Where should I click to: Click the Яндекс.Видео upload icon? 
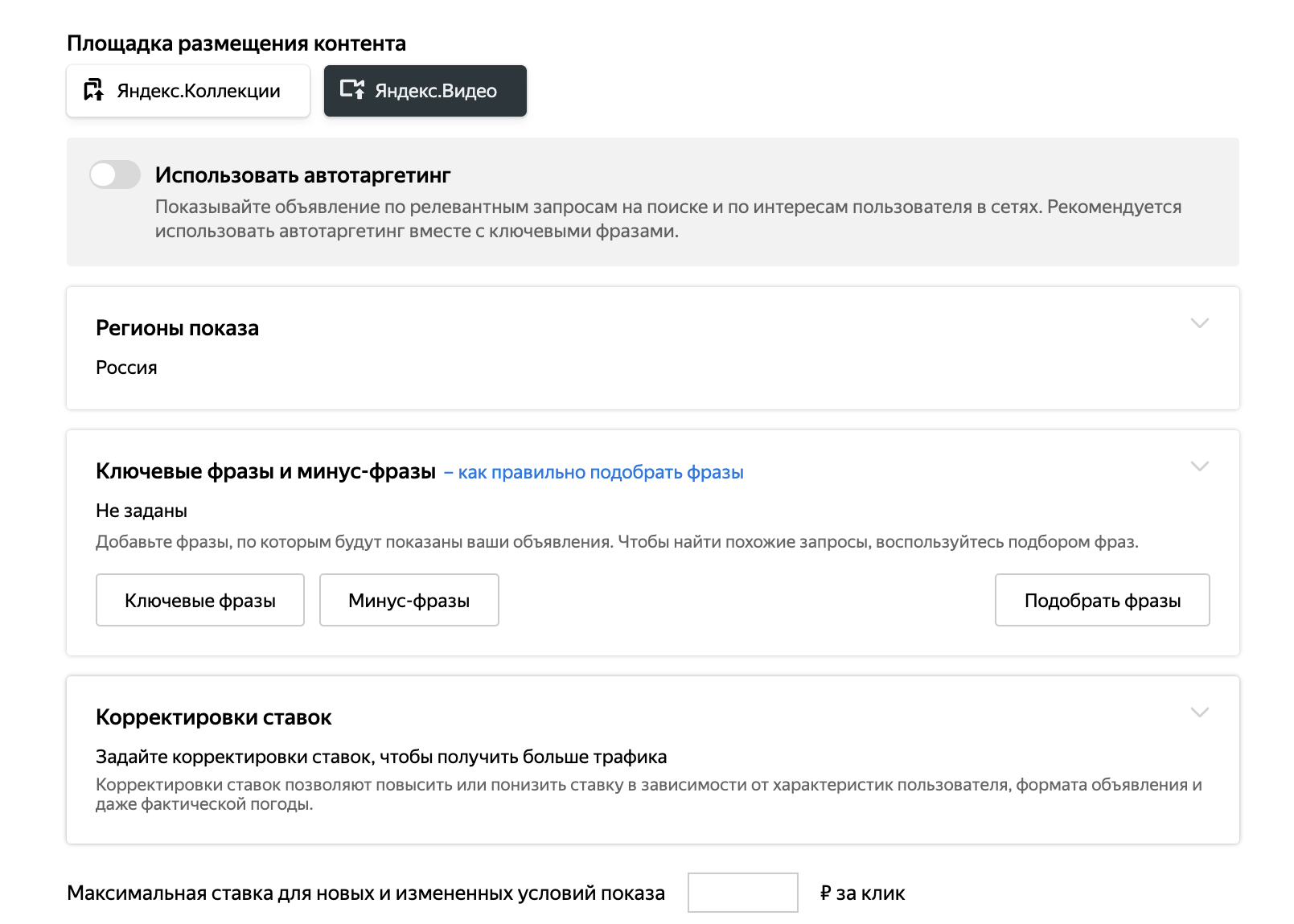[x=352, y=89]
